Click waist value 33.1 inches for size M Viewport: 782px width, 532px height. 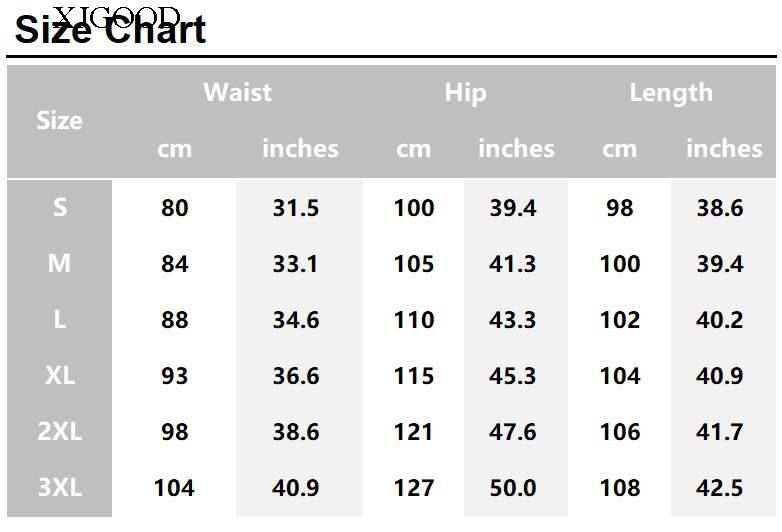click(x=295, y=264)
